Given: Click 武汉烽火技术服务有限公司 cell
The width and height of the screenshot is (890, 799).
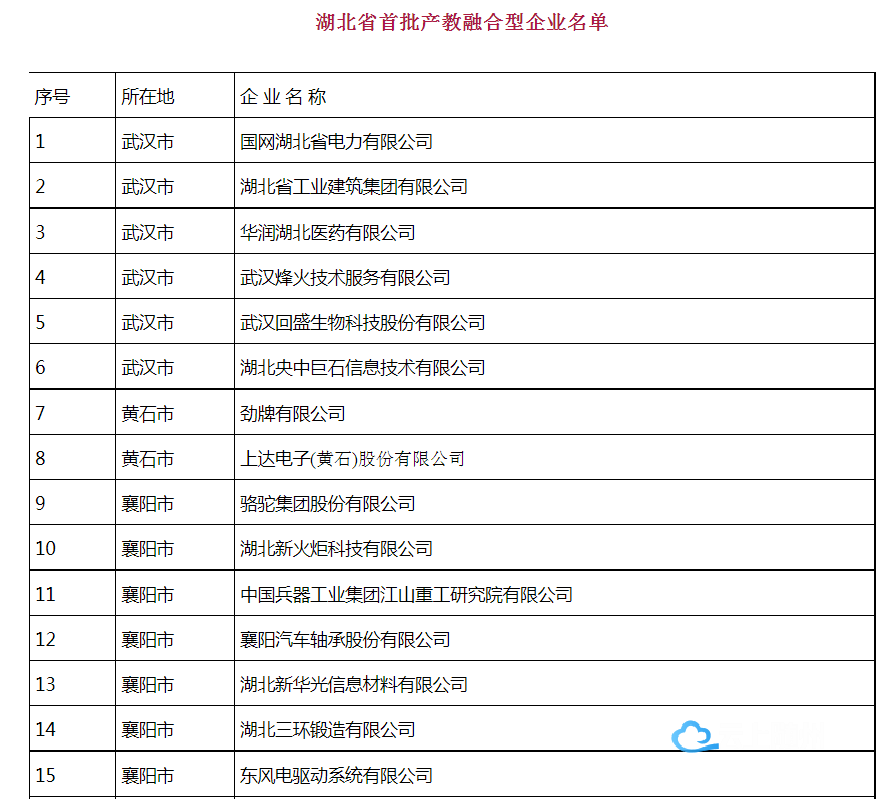Looking at the screenshot, I should click(x=345, y=278).
